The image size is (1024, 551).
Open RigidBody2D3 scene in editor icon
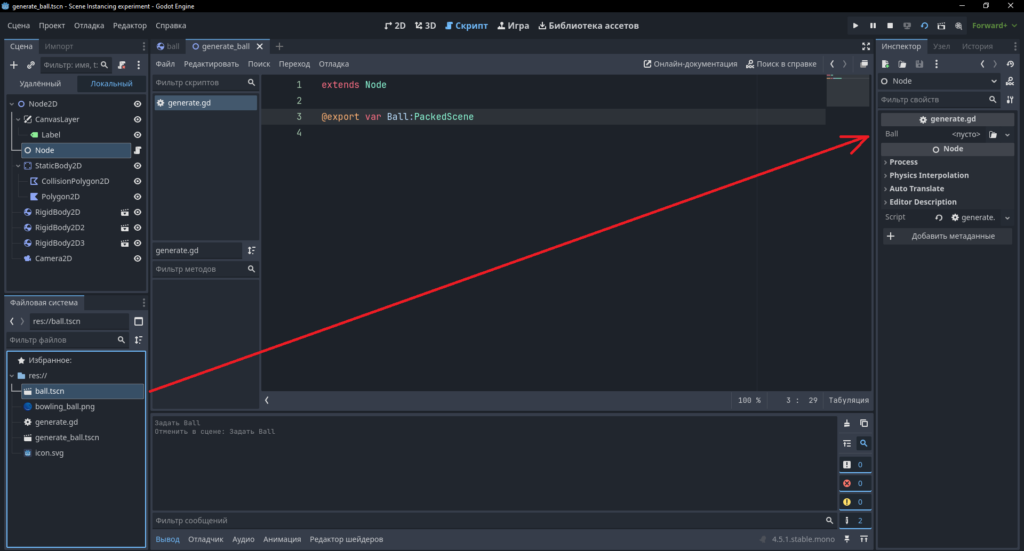124,243
